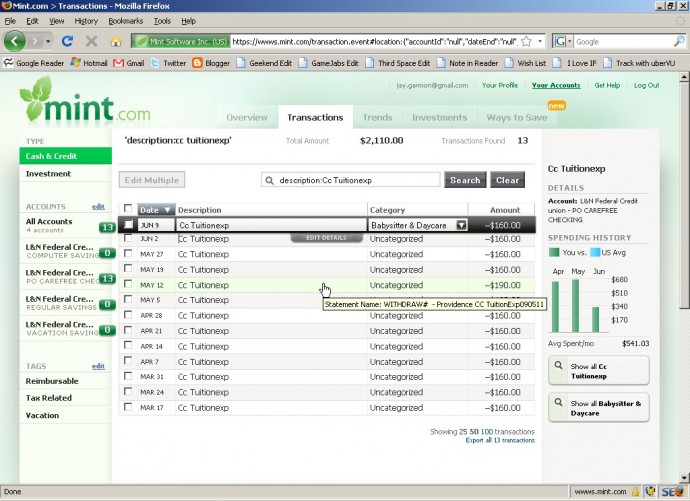Click the Stop loading X icon

coord(92,41)
